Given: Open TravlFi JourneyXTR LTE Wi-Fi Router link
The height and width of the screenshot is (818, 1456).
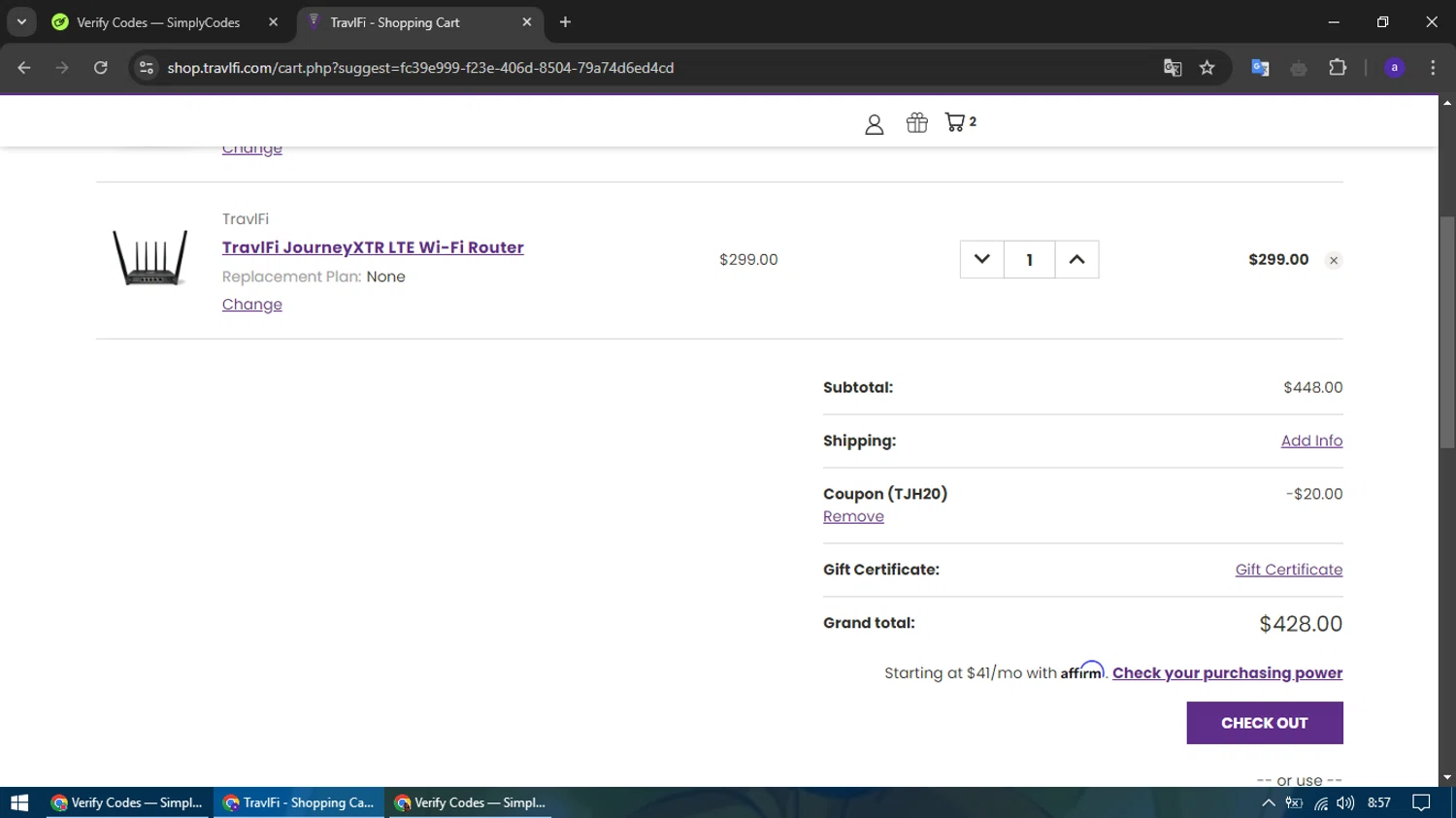Looking at the screenshot, I should [373, 247].
